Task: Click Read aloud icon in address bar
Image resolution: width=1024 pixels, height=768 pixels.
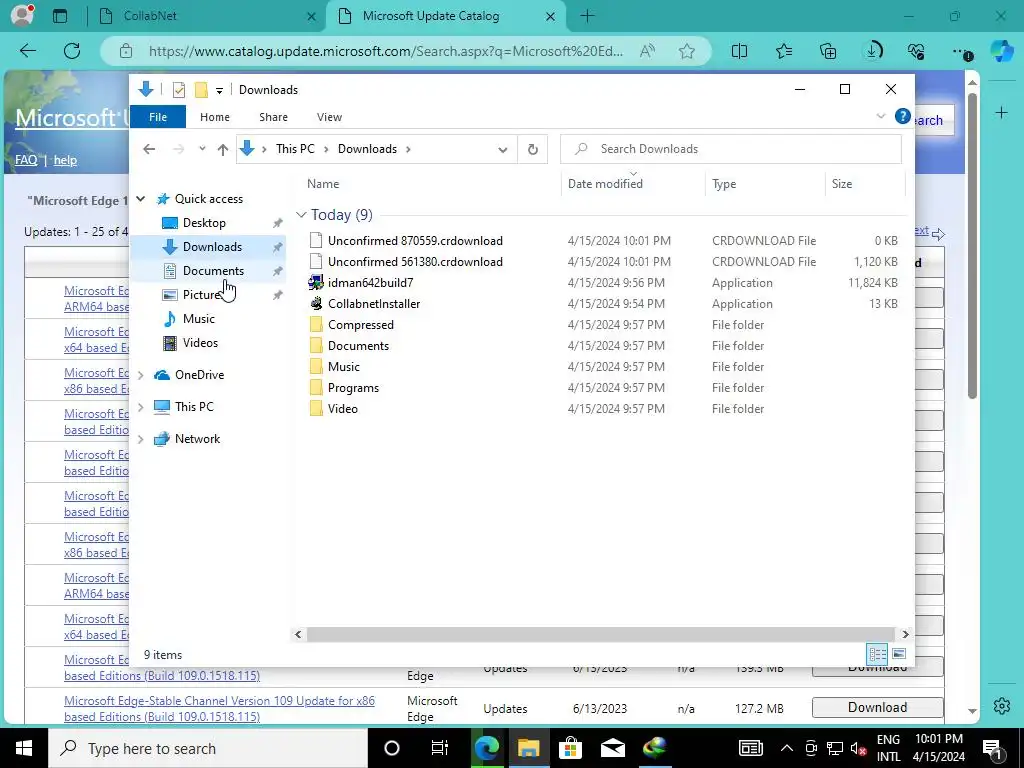Action: pos(647,51)
